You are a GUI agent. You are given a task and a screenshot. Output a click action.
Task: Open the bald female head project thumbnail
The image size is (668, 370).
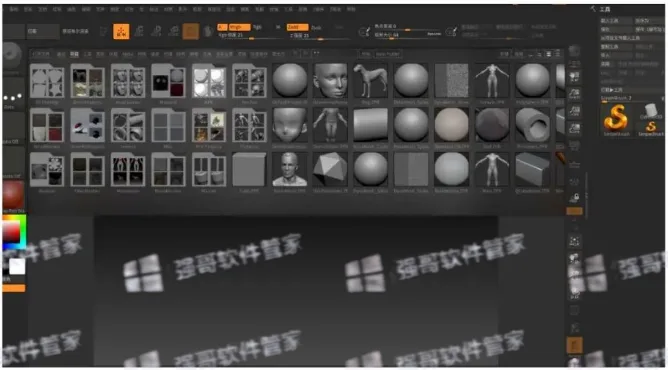(330, 80)
